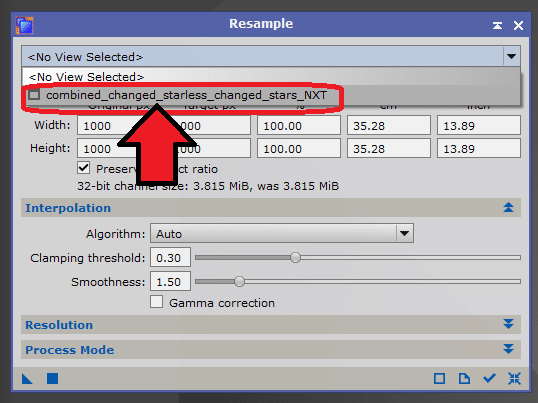Click the Interpolation section title
The width and height of the screenshot is (538, 403).
pyautogui.click(x=68, y=208)
